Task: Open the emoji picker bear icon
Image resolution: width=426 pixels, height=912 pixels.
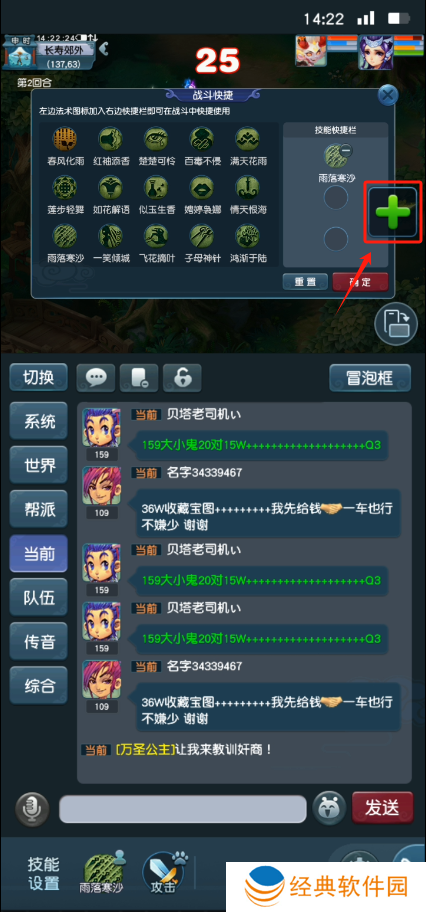Action: 329,807
